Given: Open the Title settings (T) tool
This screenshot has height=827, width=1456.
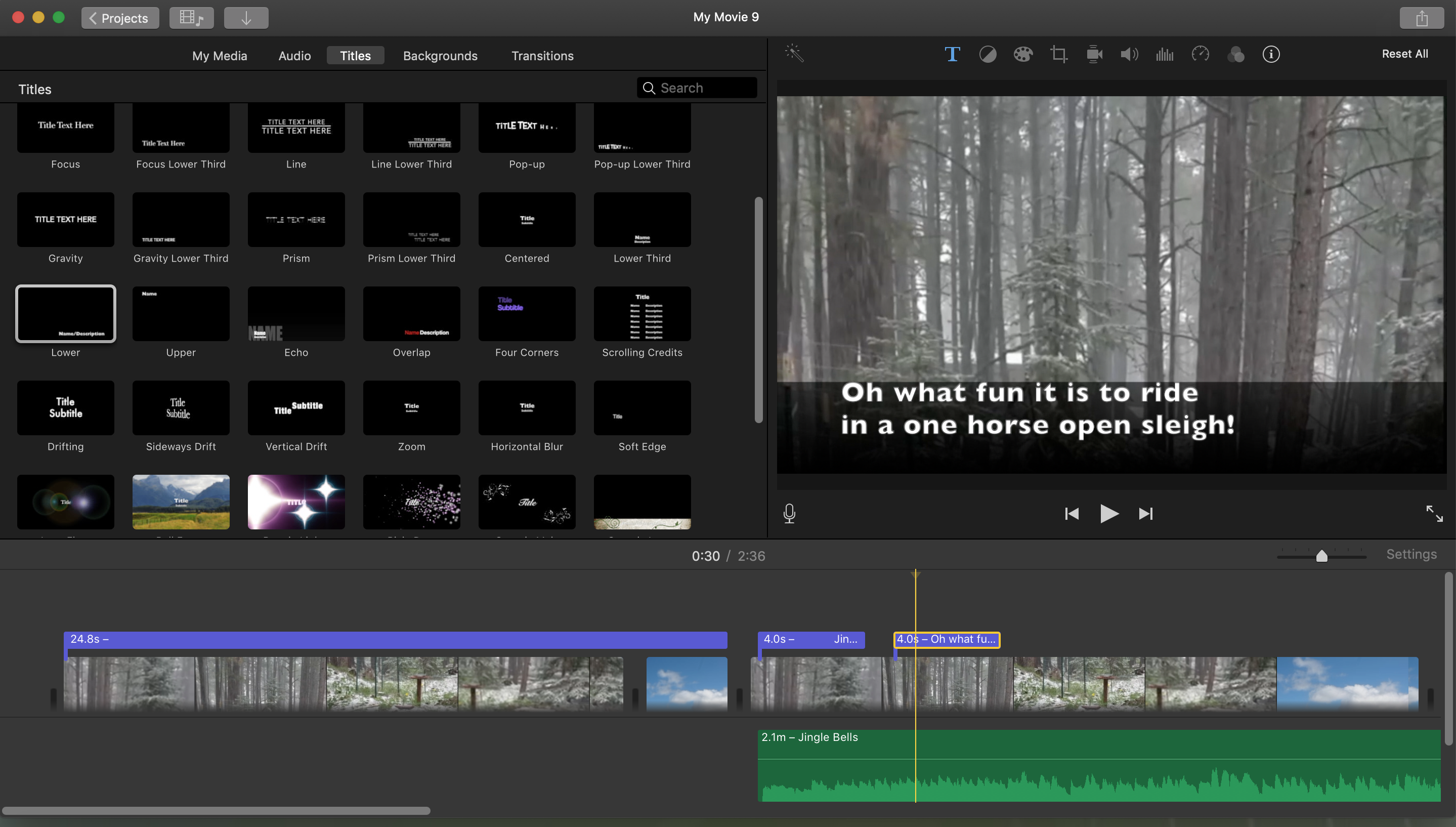Looking at the screenshot, I should pyautogui.click(x=952, y=55).
